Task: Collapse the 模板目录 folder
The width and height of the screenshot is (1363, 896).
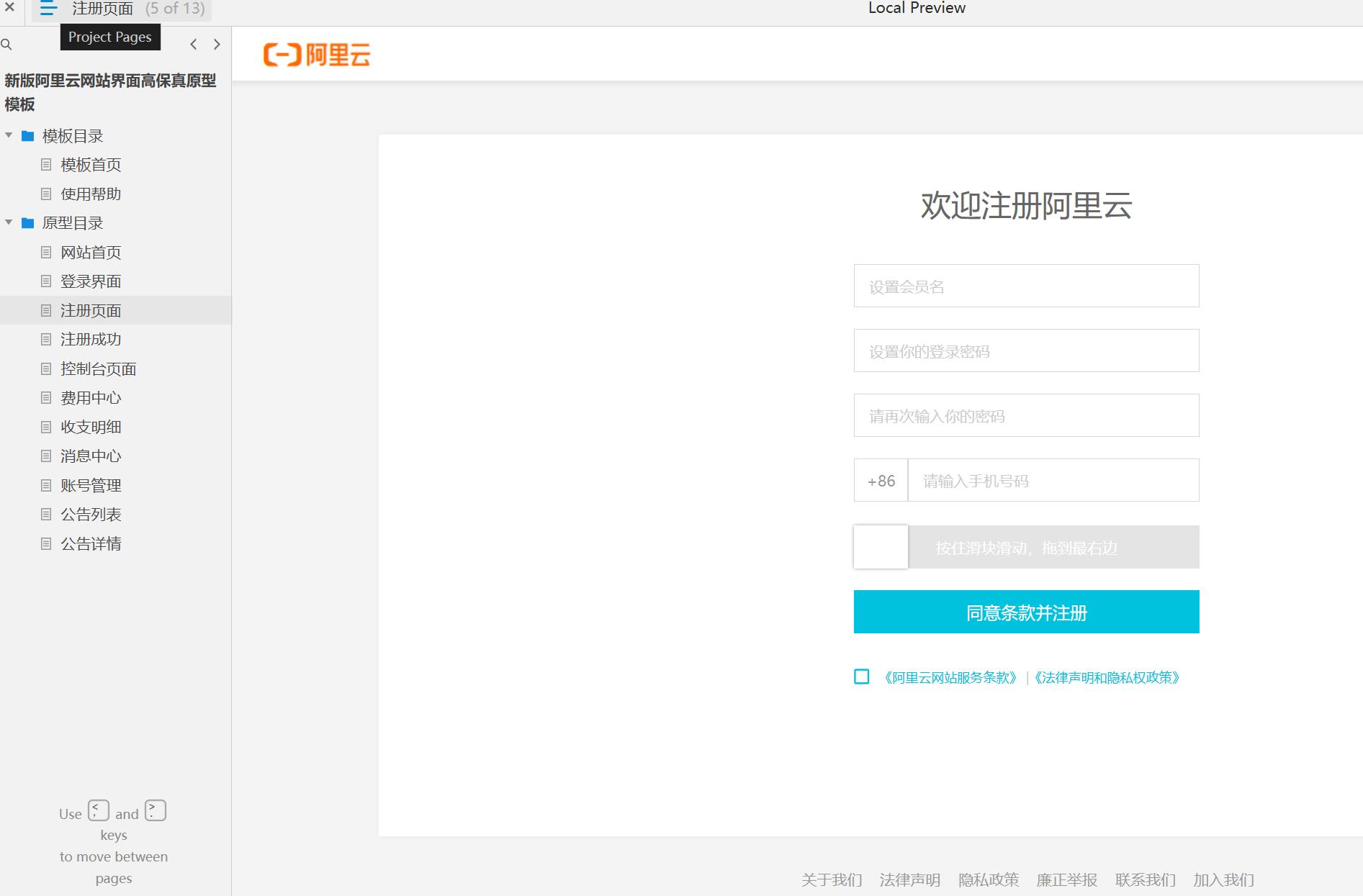Action: click(9, 135)
